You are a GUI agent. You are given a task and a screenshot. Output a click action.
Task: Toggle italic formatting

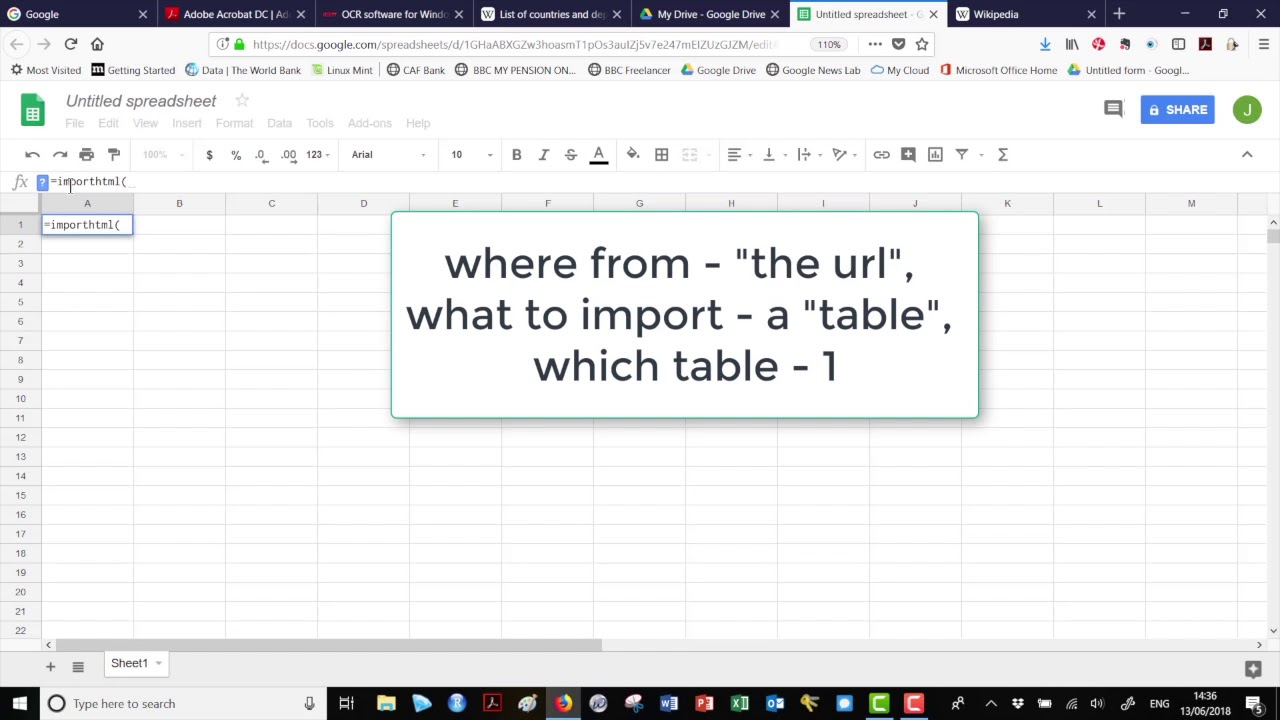tap(544, 154)
